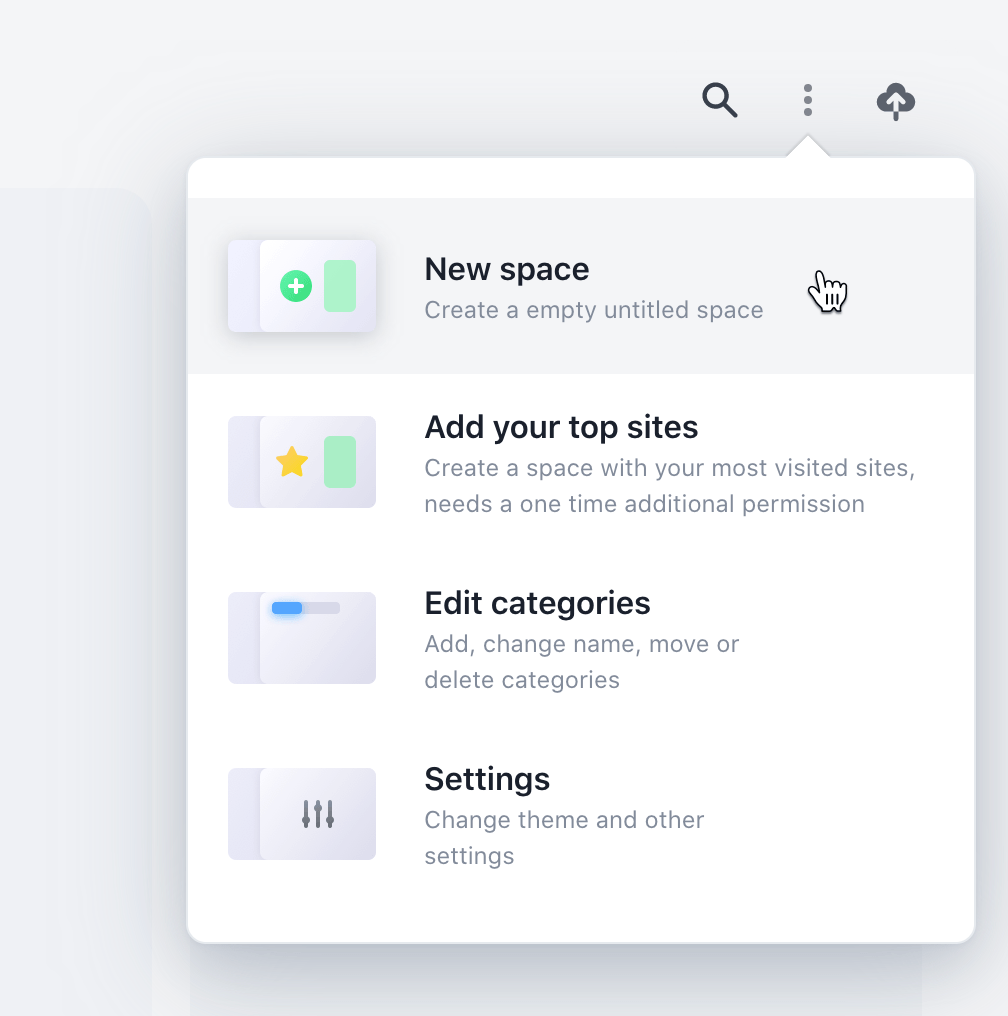Screen dimensions: 1008x1016
Task: Open the Edit categories menu item
Action: coord(580,638)
